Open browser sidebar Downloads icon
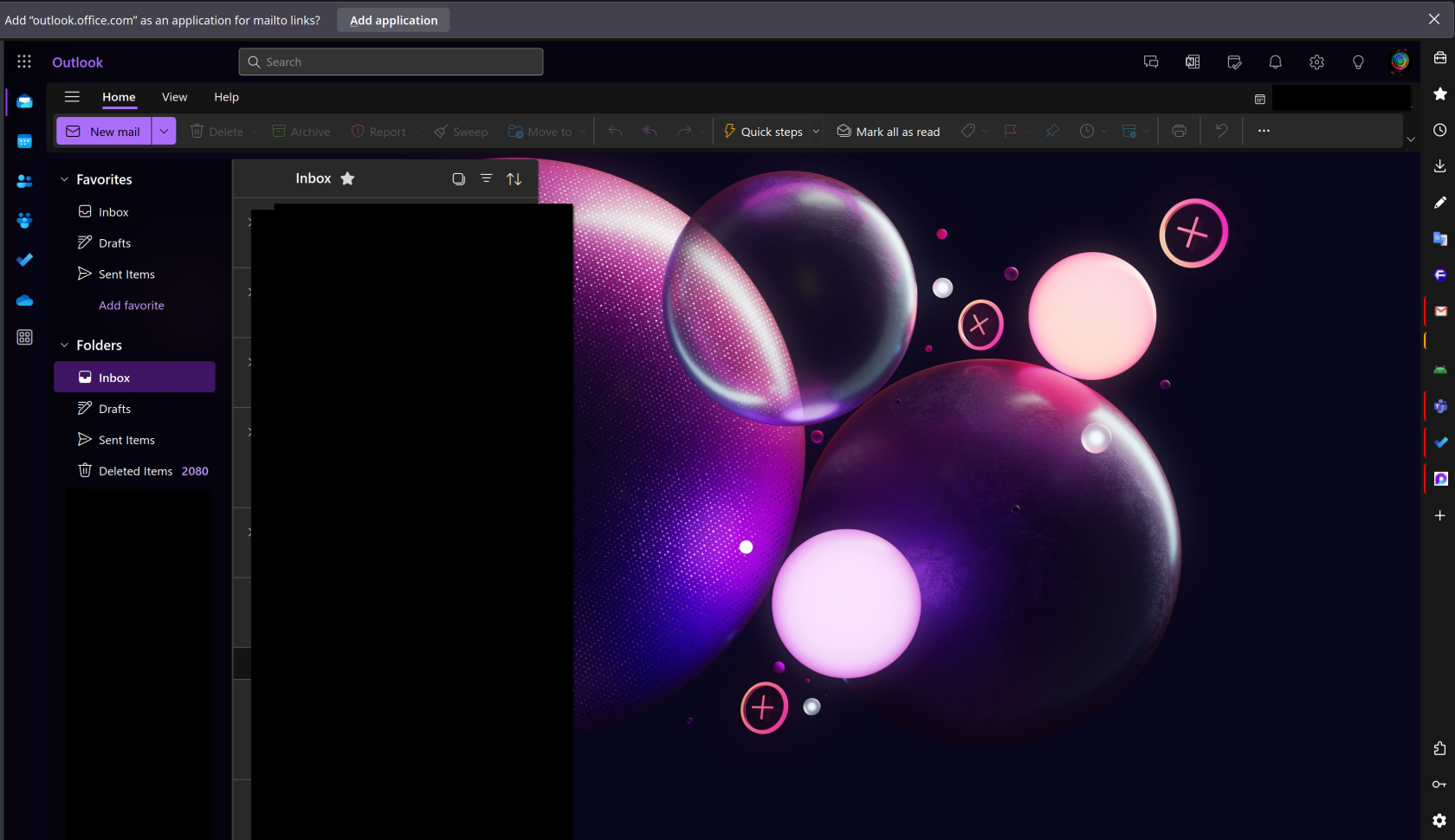Viewport: 1455px width, 840px height. 1439,166
